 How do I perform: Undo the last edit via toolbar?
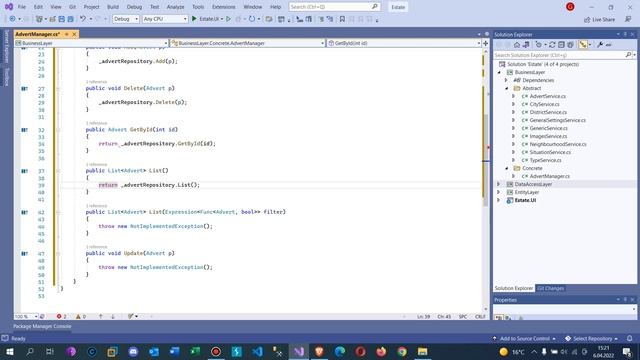point(83,19)
